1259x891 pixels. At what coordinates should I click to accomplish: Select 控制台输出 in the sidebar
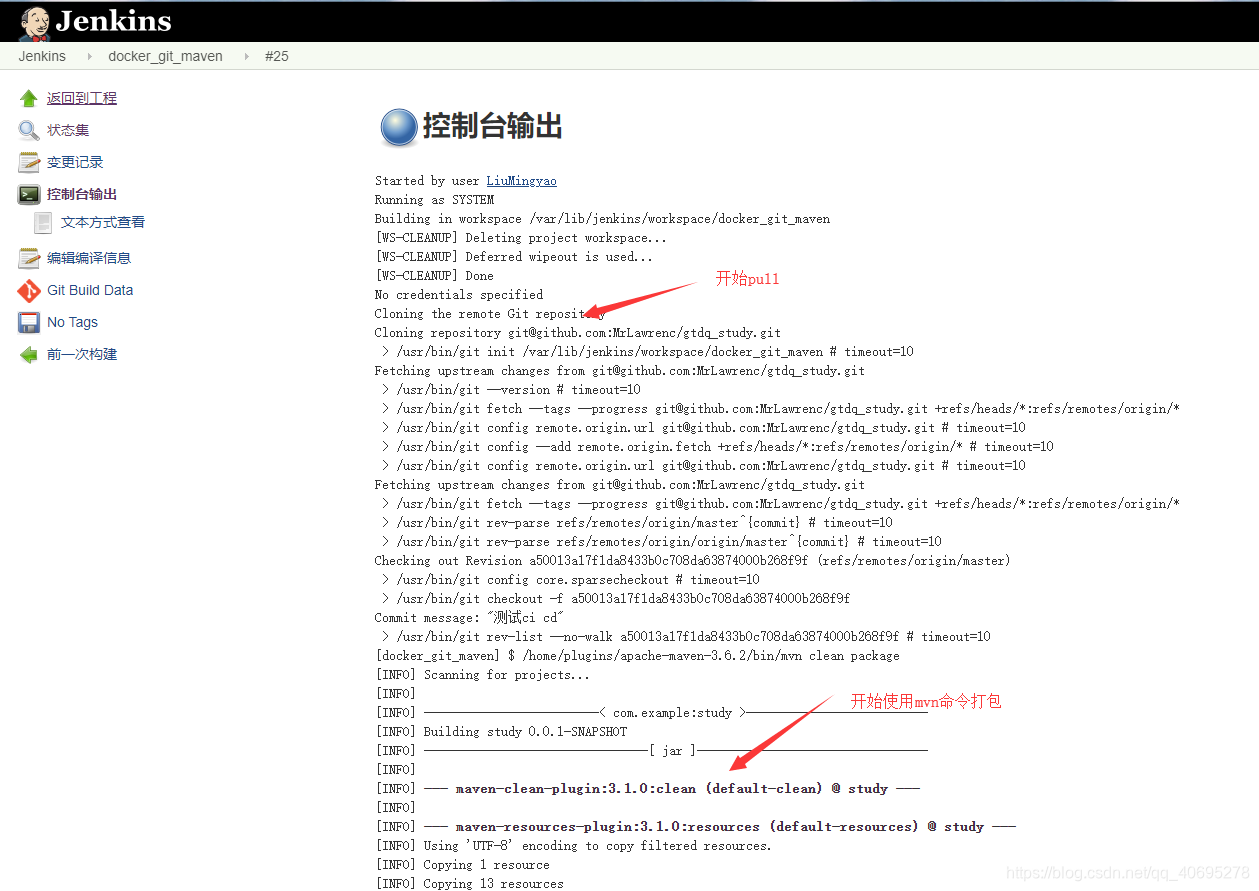(x=82, y=194)
